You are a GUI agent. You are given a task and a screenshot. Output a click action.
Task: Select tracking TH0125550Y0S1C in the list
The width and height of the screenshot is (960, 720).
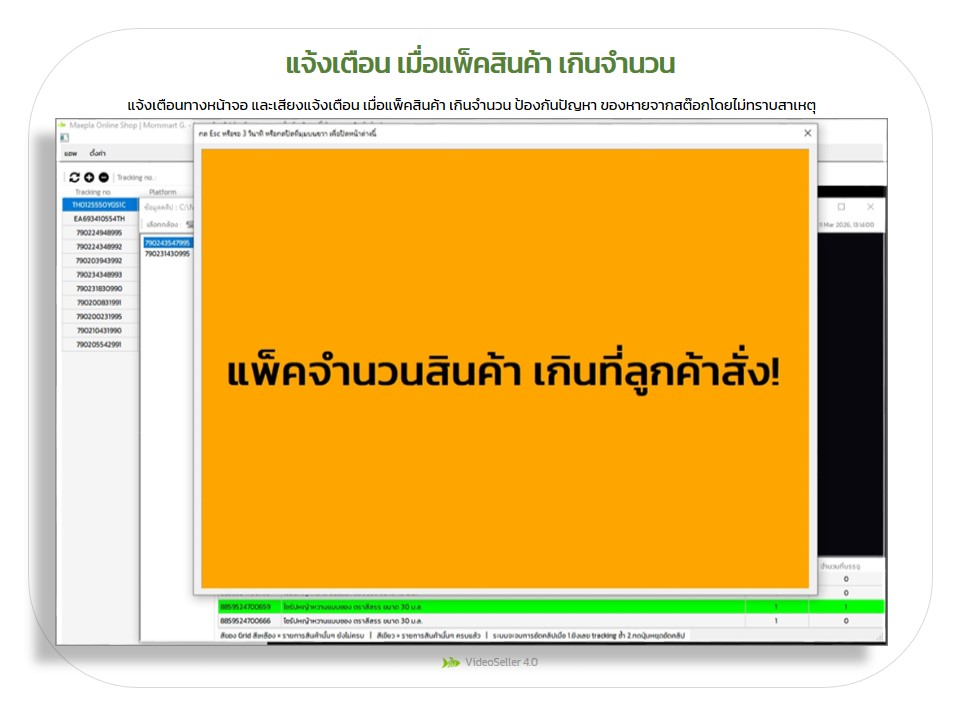[99, 205]
